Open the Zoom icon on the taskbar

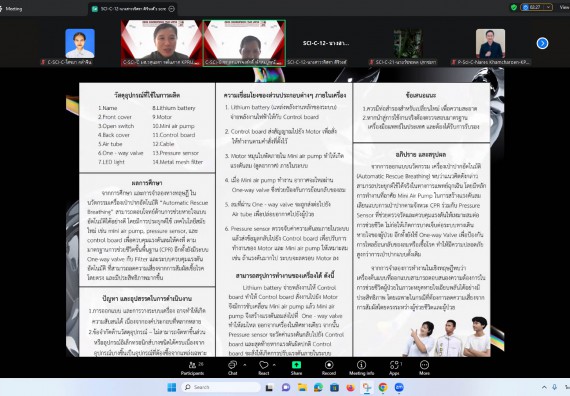pyautogui.click(x=399, y=388)
